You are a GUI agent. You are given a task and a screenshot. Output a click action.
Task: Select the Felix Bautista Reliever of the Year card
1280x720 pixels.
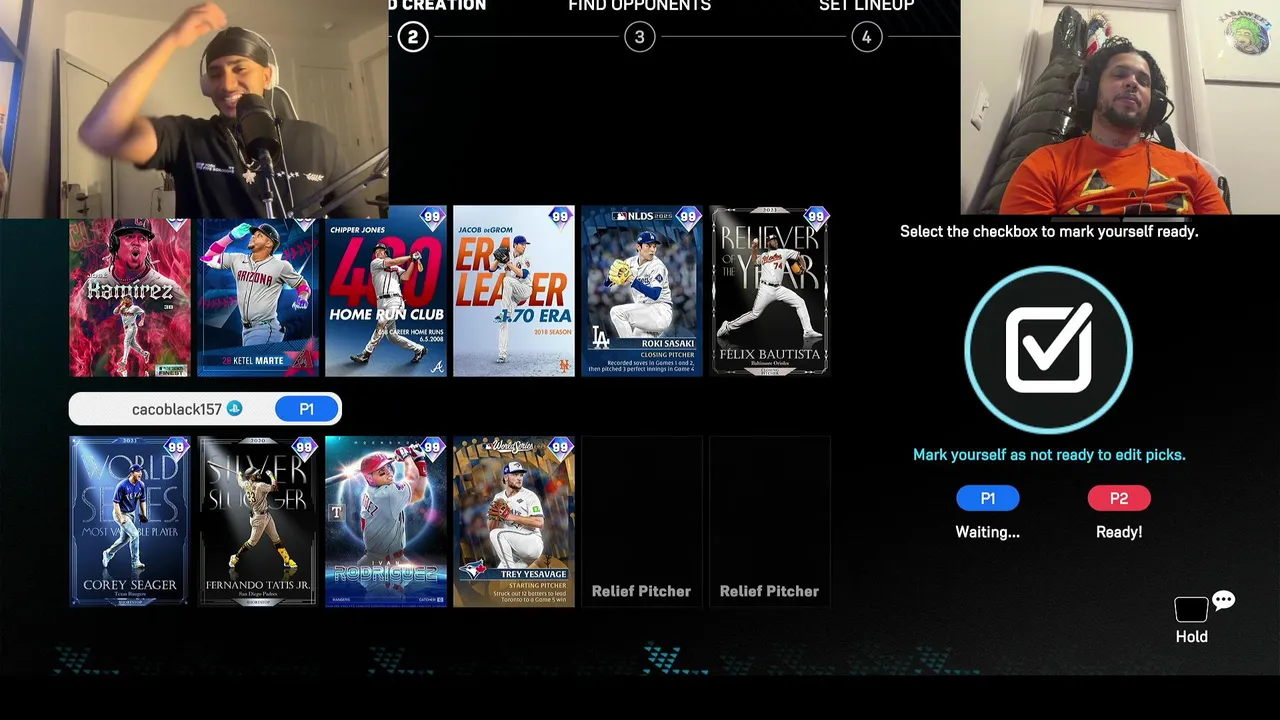(x=770, y=291)
